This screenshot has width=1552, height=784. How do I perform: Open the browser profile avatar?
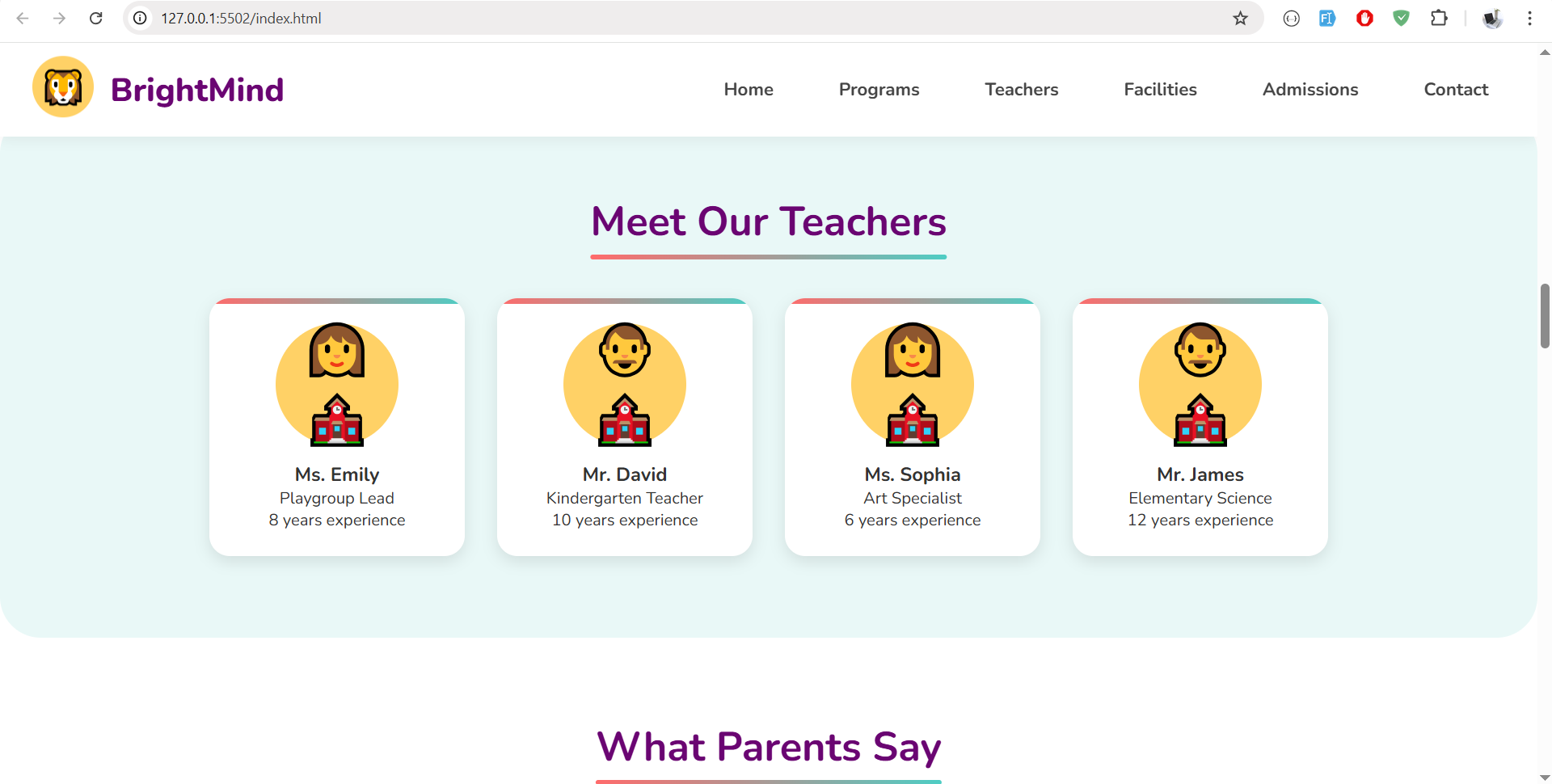coord(1492,19)
